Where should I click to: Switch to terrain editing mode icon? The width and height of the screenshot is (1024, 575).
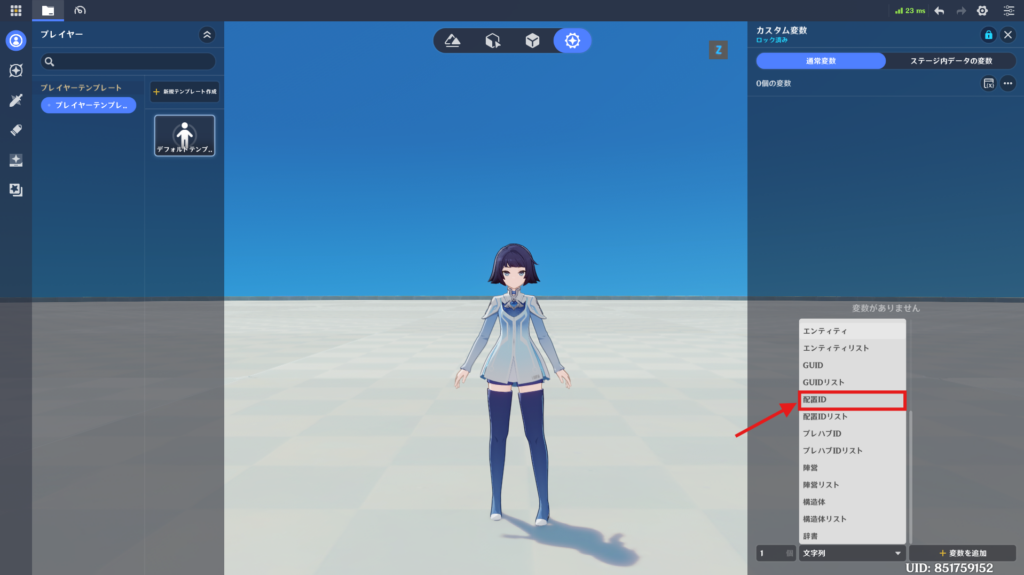pos(453,41)
